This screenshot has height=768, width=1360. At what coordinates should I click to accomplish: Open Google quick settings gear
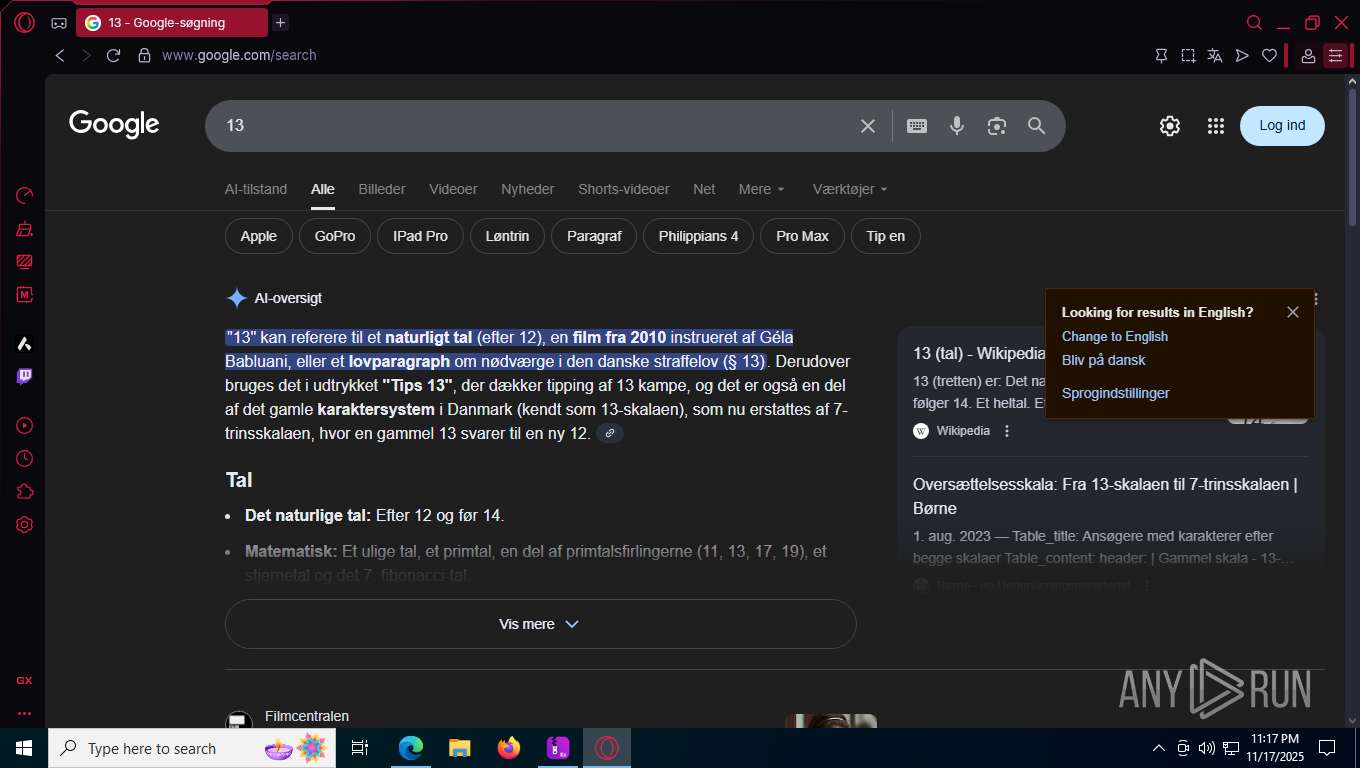click(1170, 126)
